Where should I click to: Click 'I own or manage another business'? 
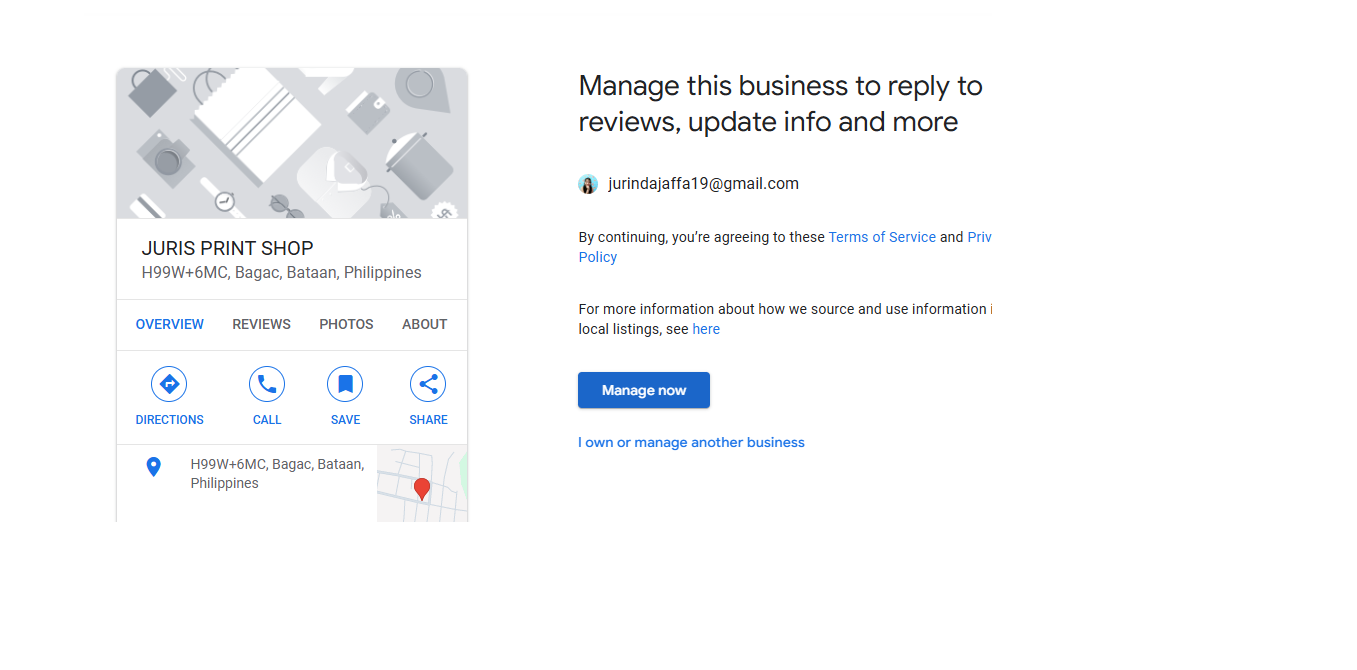coord(691,442)
